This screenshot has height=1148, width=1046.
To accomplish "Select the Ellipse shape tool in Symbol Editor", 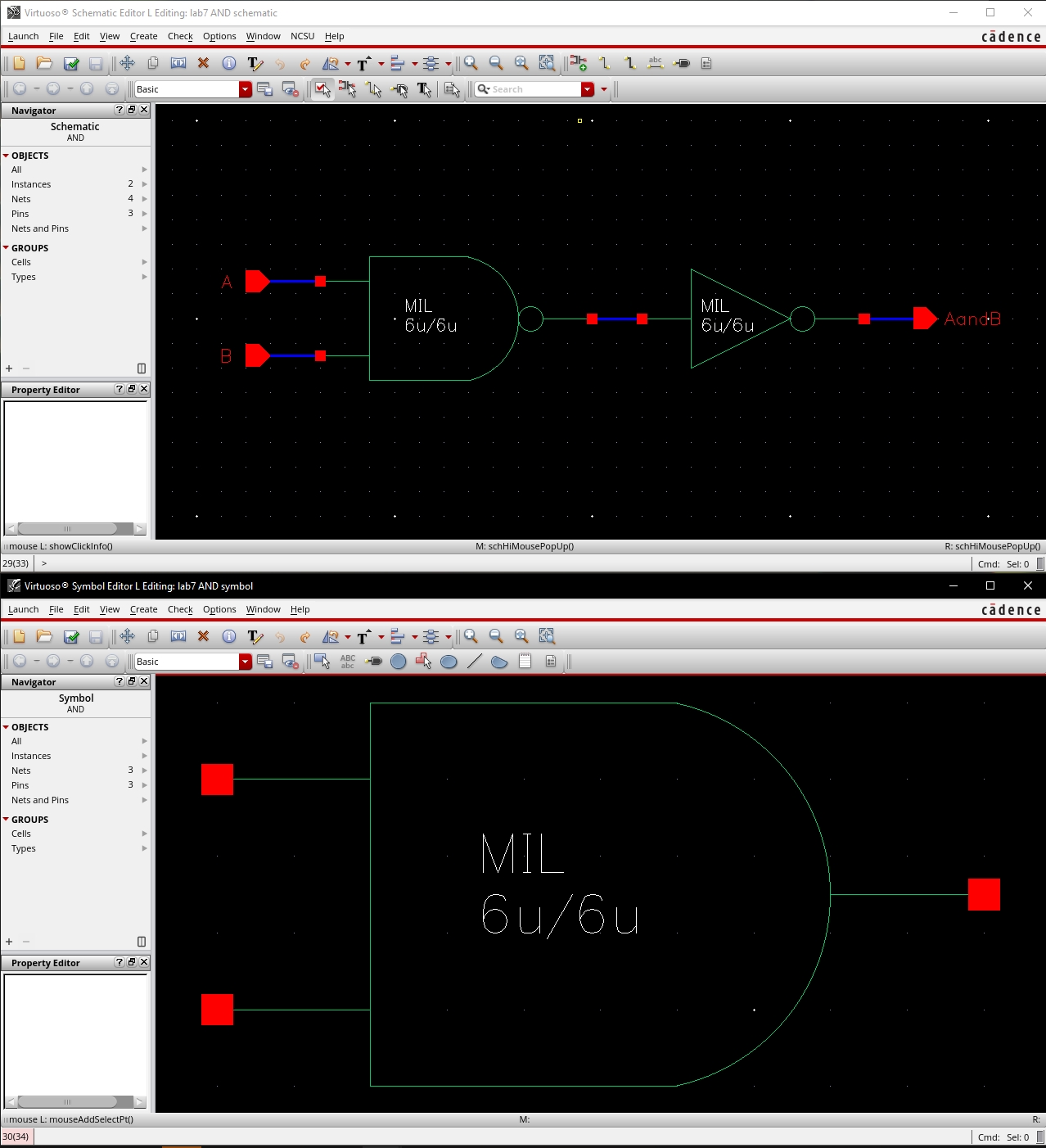I will click(x=449, y=661).
